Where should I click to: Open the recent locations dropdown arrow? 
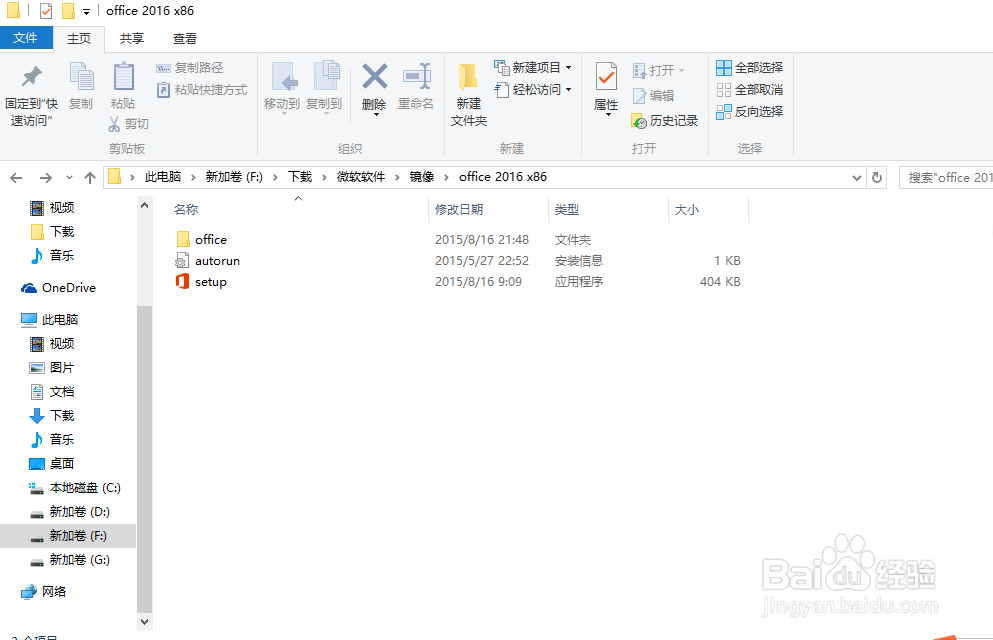tap(69, 178)
